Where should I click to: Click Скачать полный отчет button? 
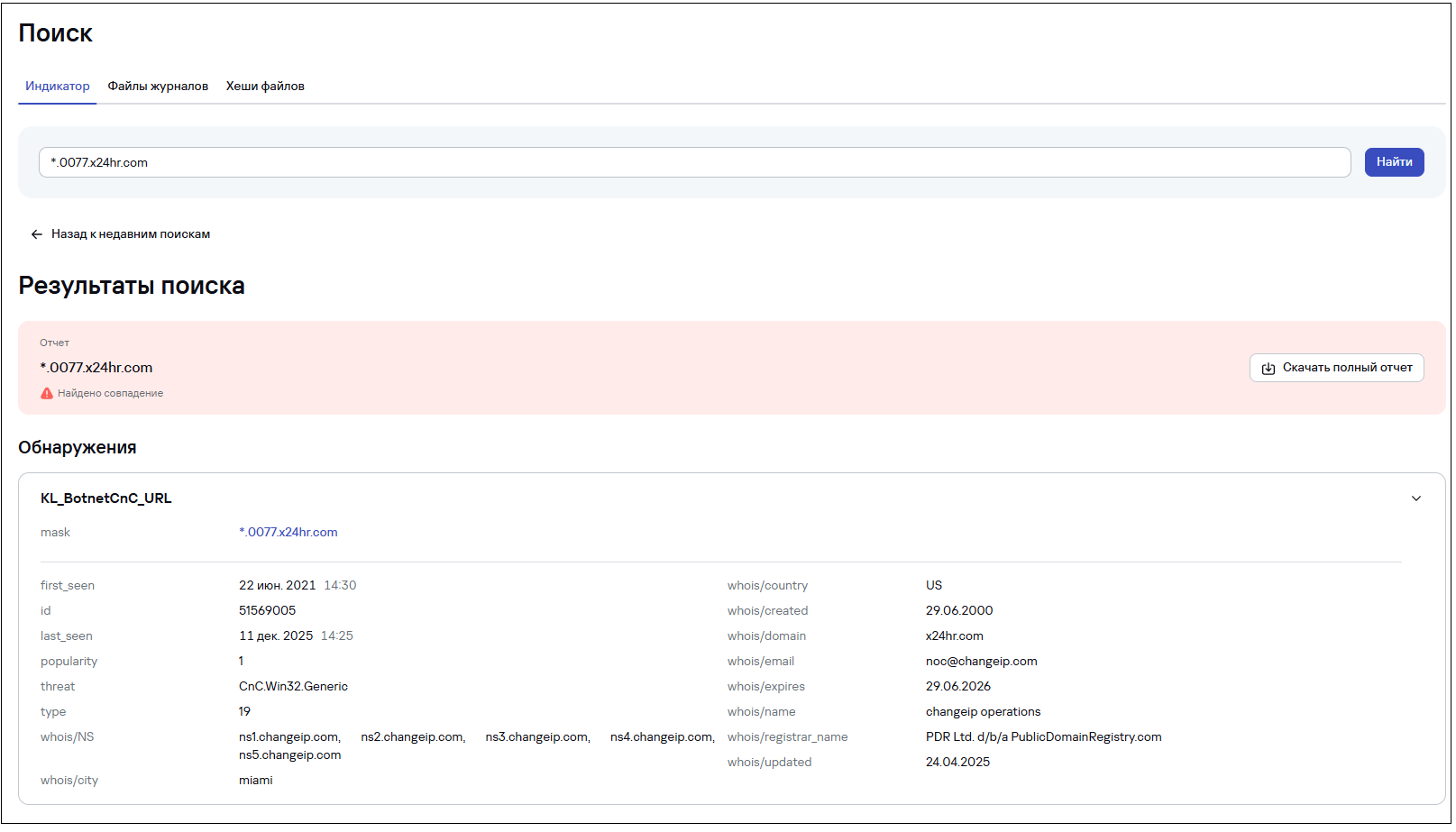coord(1336,368)
